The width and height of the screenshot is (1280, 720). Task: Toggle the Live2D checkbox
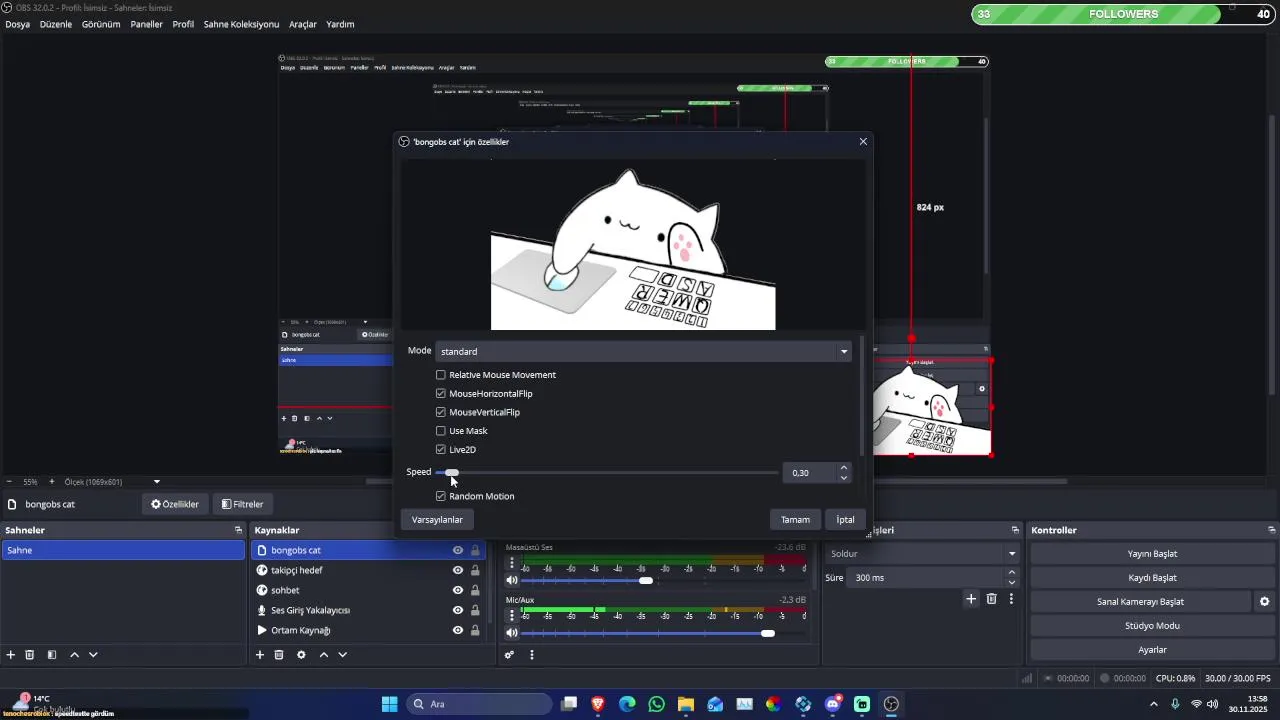[441, 450]
